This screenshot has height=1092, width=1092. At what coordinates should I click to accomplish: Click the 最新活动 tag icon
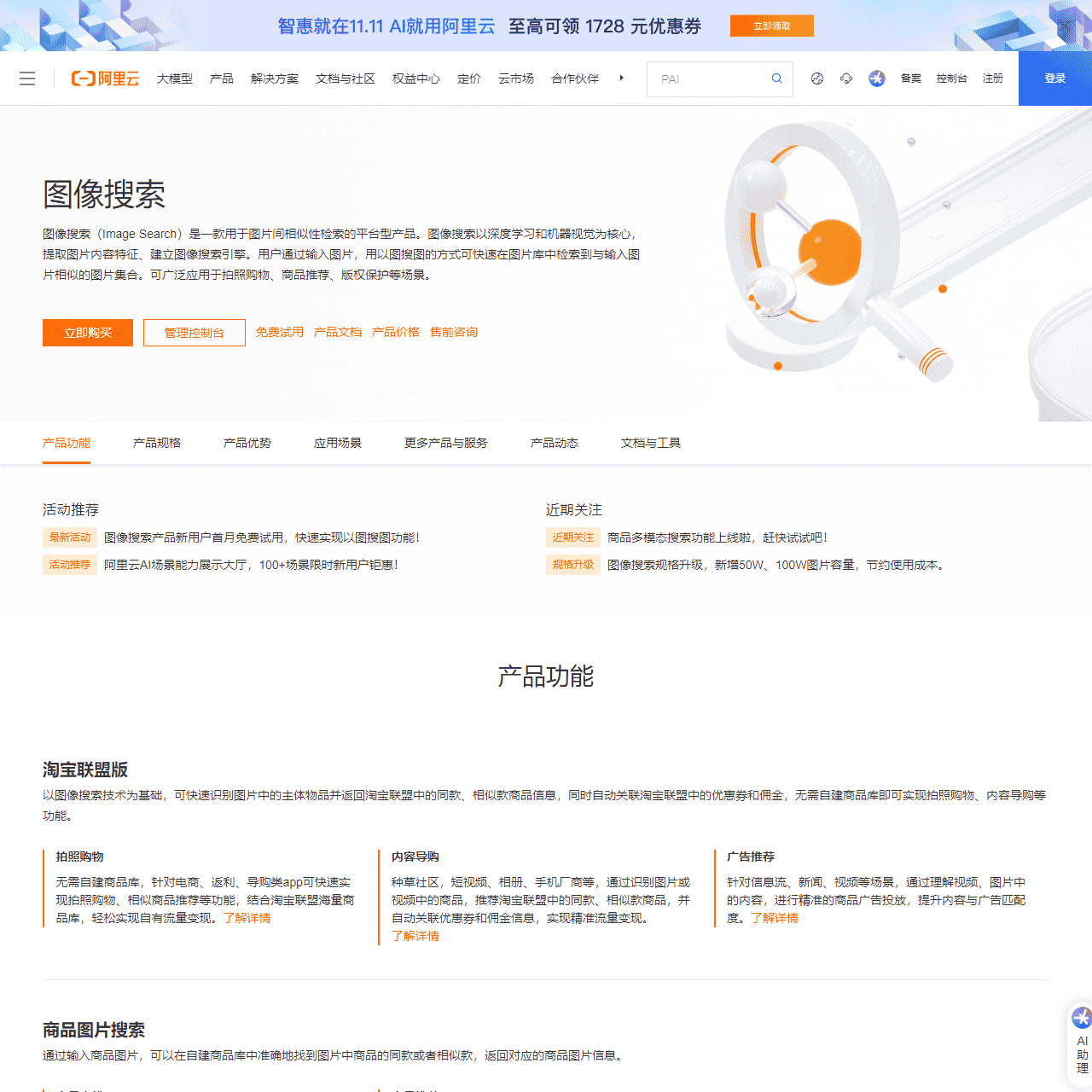(70, 537)
